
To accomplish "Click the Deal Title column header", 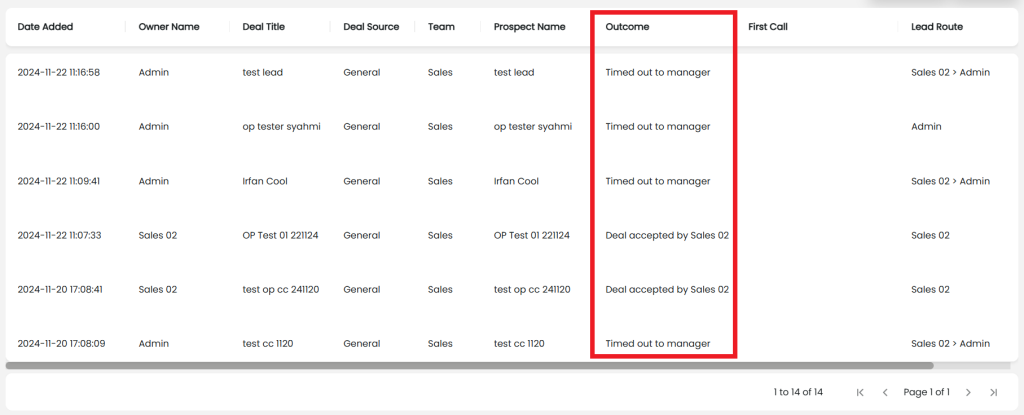I will click(264, 27).
